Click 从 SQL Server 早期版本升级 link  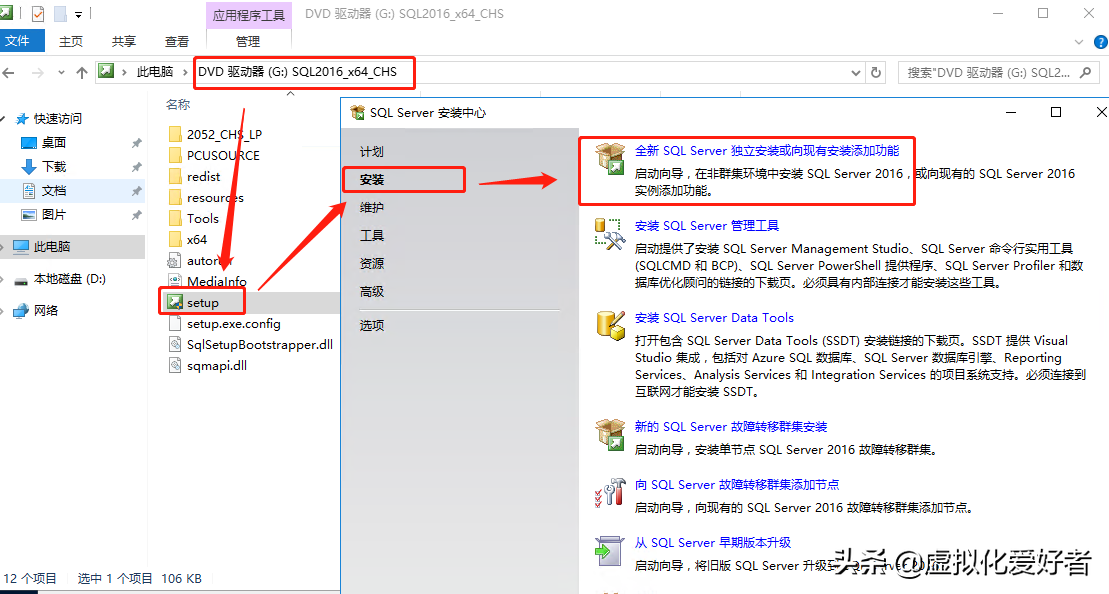tap(712, 542)
